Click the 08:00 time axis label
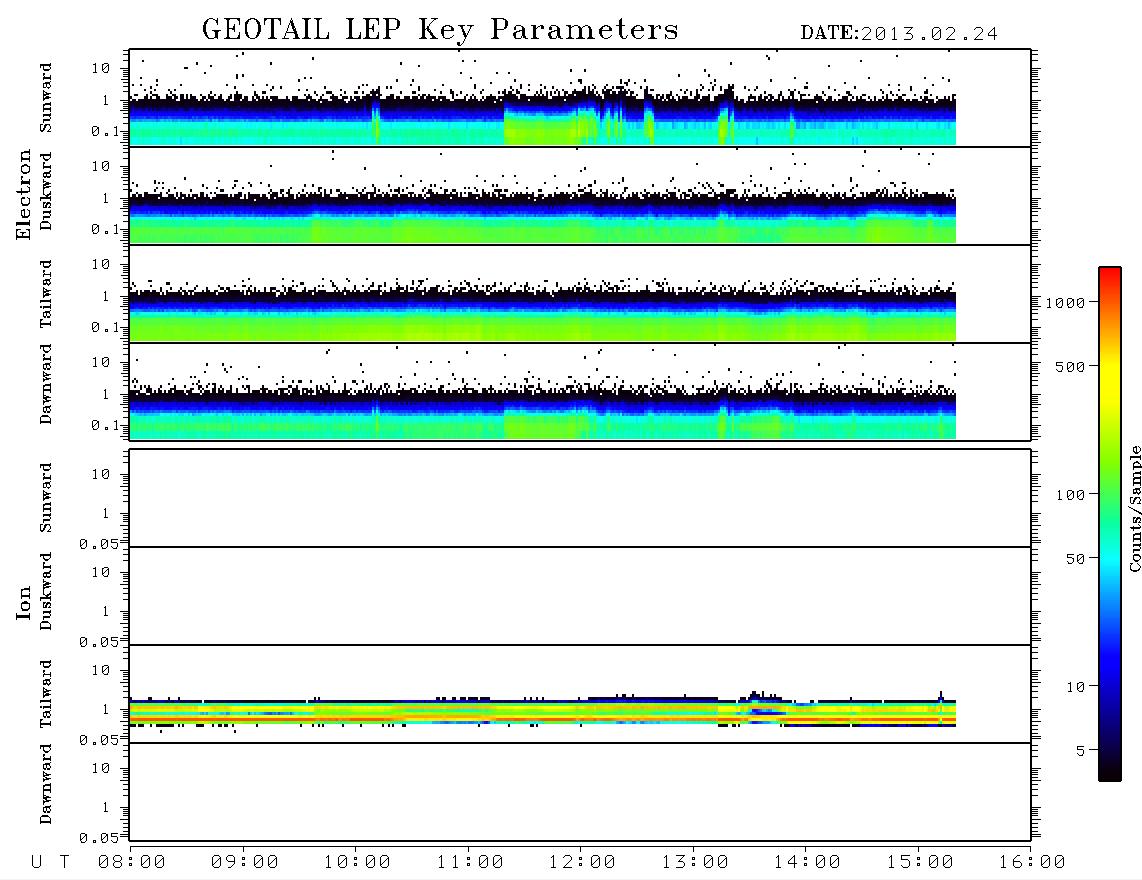The width and height of the screenshot is (1142, 880). (132, 862)
